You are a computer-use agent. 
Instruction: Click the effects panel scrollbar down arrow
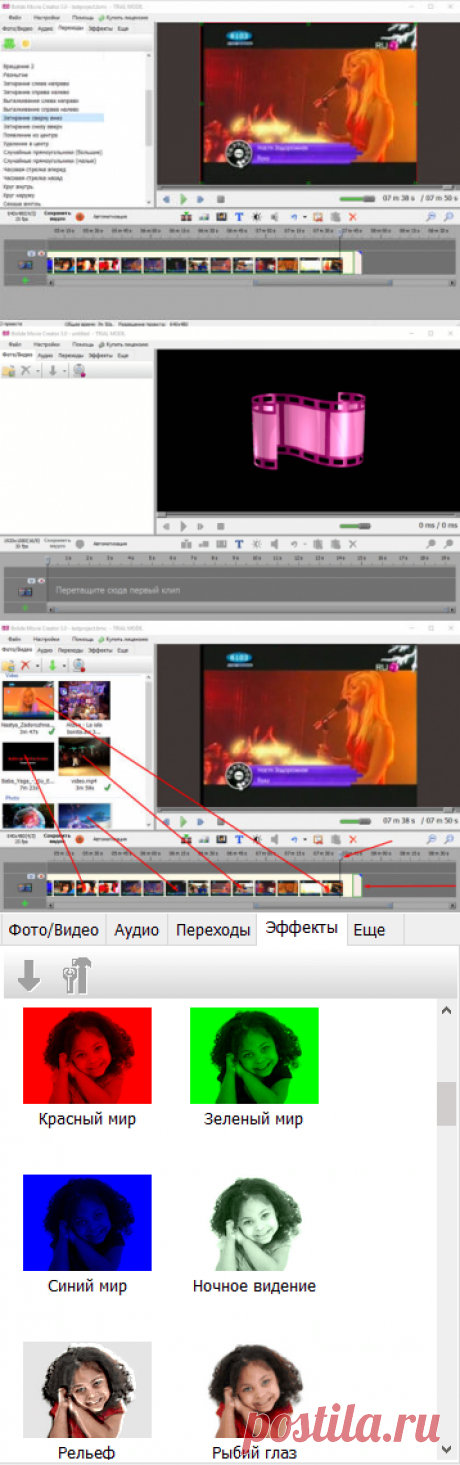447,1448
